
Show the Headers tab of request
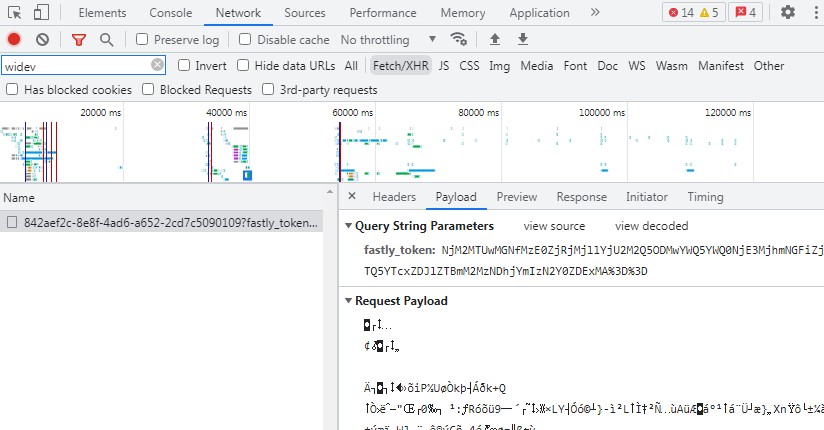pos(394,197)
